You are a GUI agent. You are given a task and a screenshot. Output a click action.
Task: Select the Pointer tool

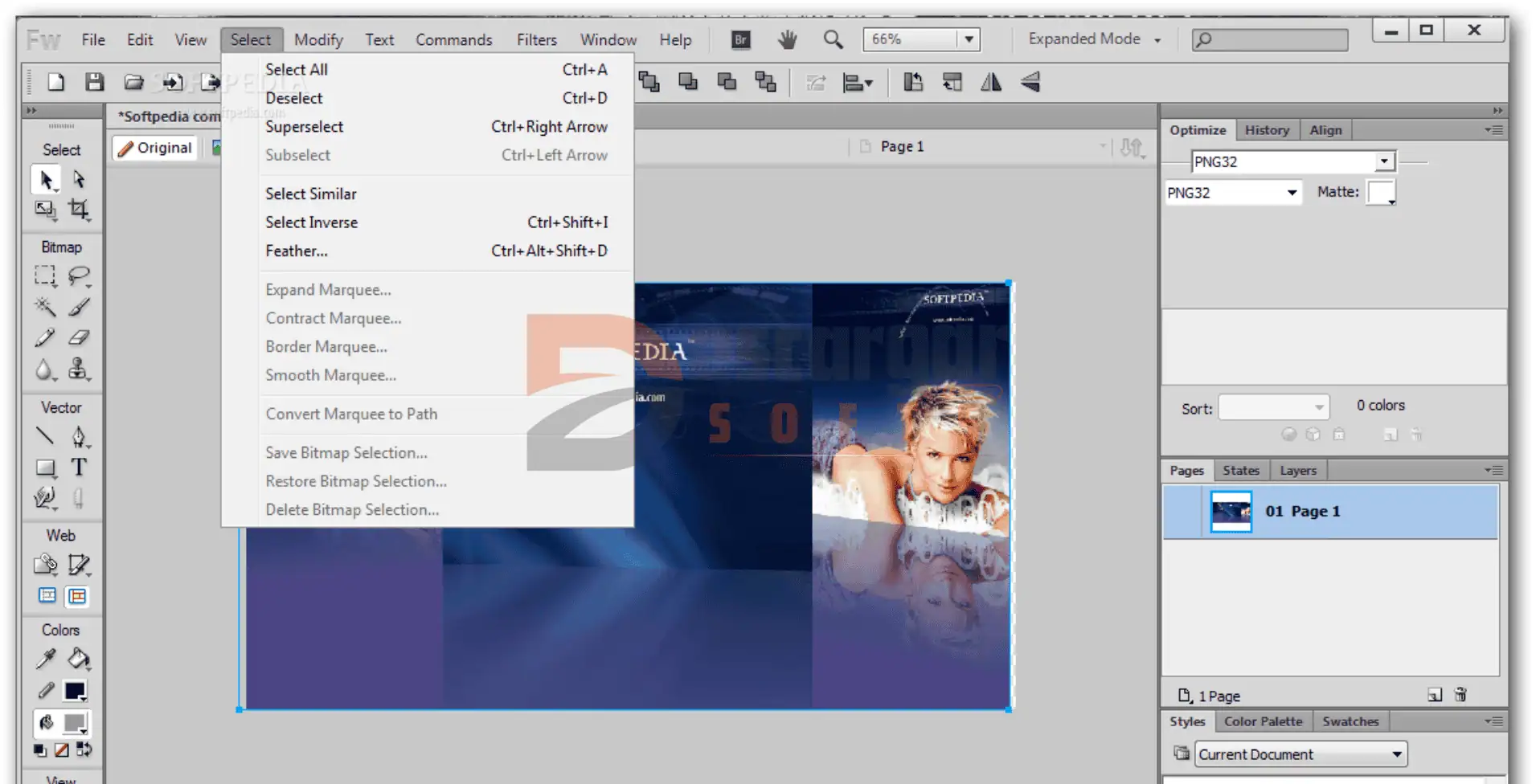point(46,180)
